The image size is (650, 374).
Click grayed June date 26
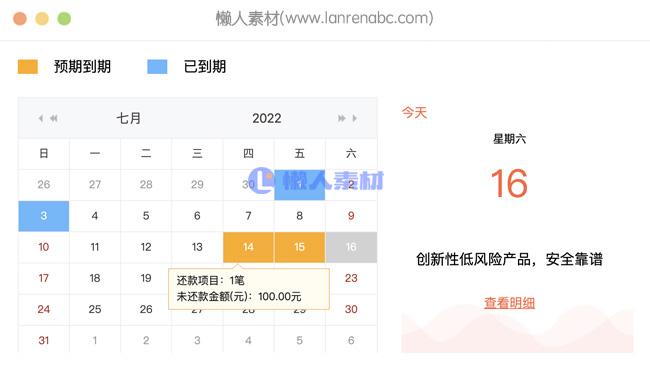click(x=44, y=185)
